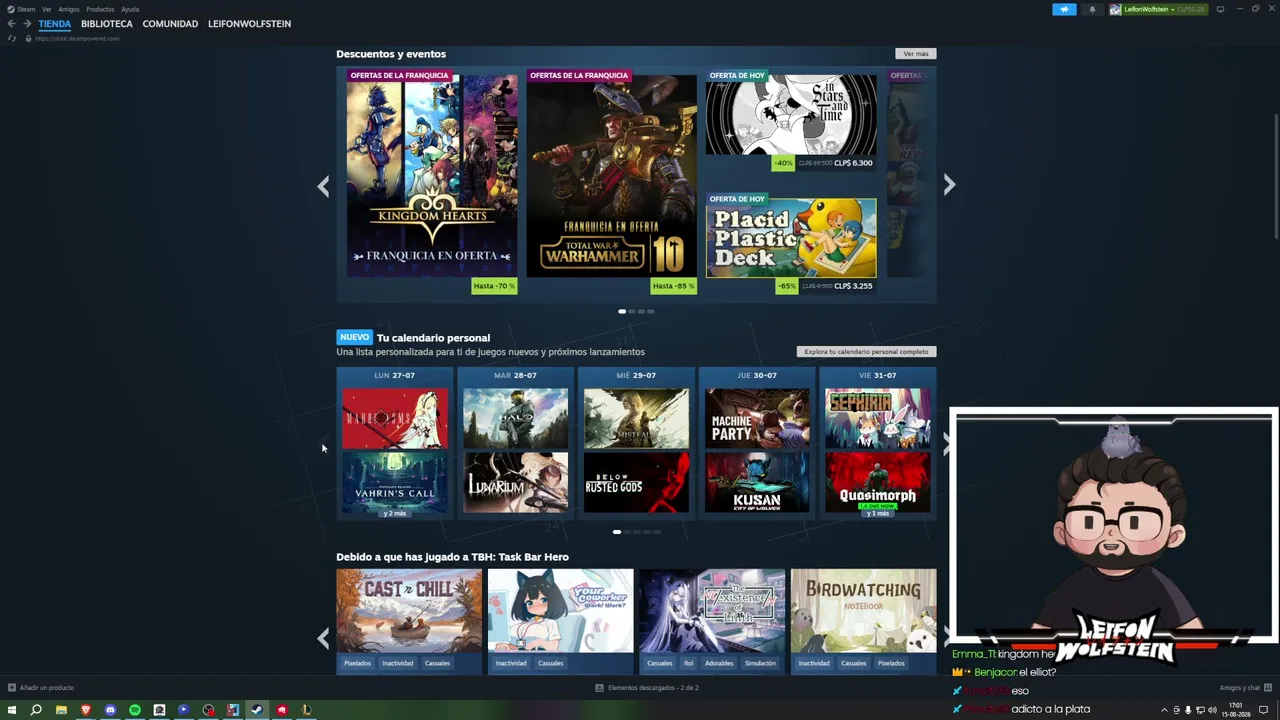
Task: Open the Cast n Chill recommendation
Action: click(x=409, y=611)
